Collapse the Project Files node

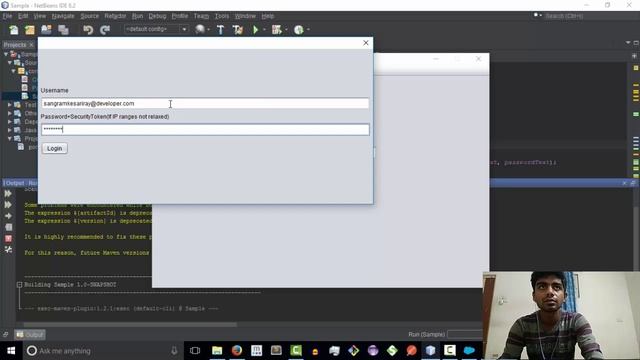pos(10,138)
